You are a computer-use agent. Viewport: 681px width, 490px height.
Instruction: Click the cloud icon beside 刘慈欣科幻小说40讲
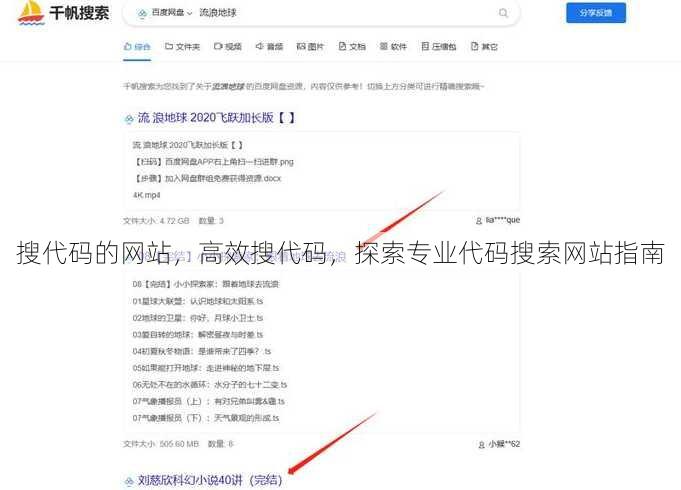click(129, 481)
